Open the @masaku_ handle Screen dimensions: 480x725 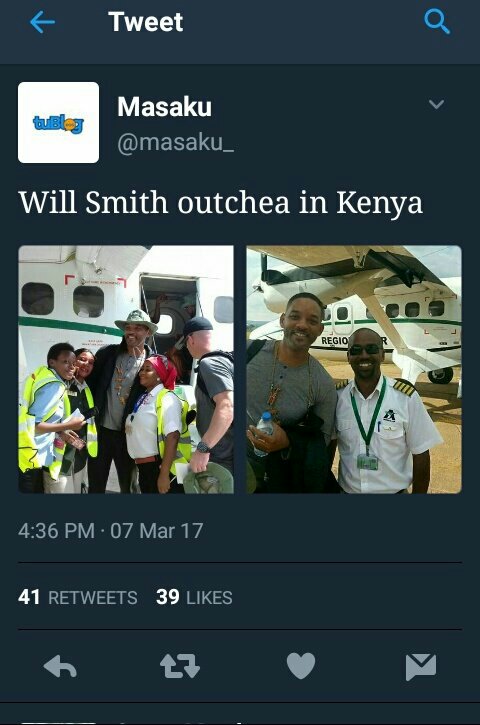tap(175, 142)
